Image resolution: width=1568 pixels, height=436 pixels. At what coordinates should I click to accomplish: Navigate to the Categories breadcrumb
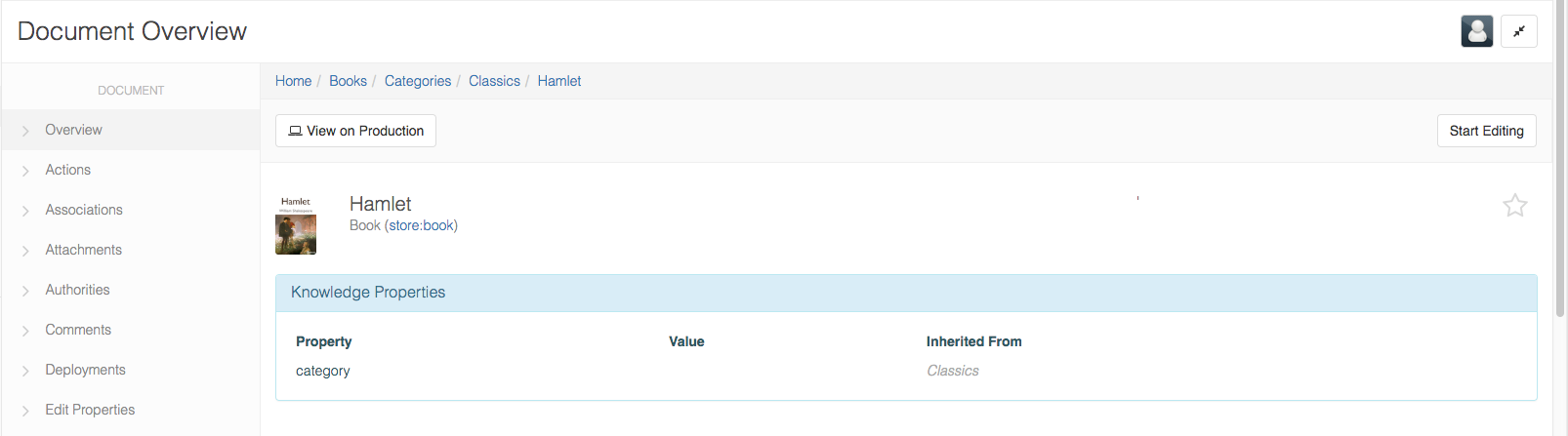click(418, 81)
